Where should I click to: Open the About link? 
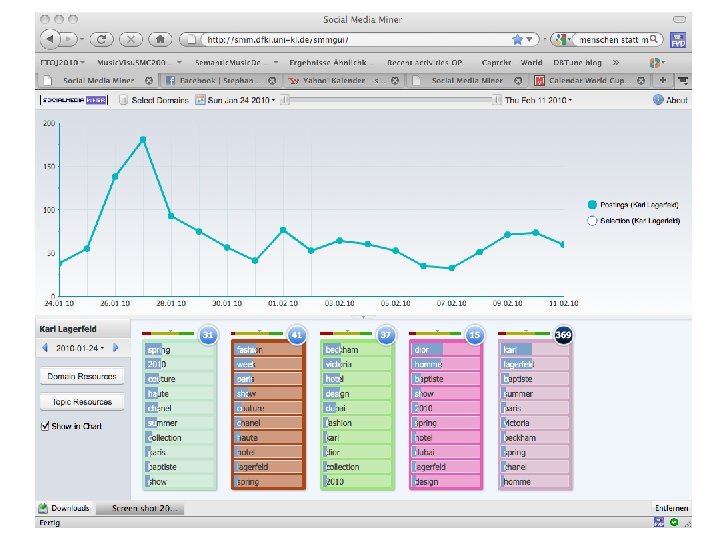676,100
